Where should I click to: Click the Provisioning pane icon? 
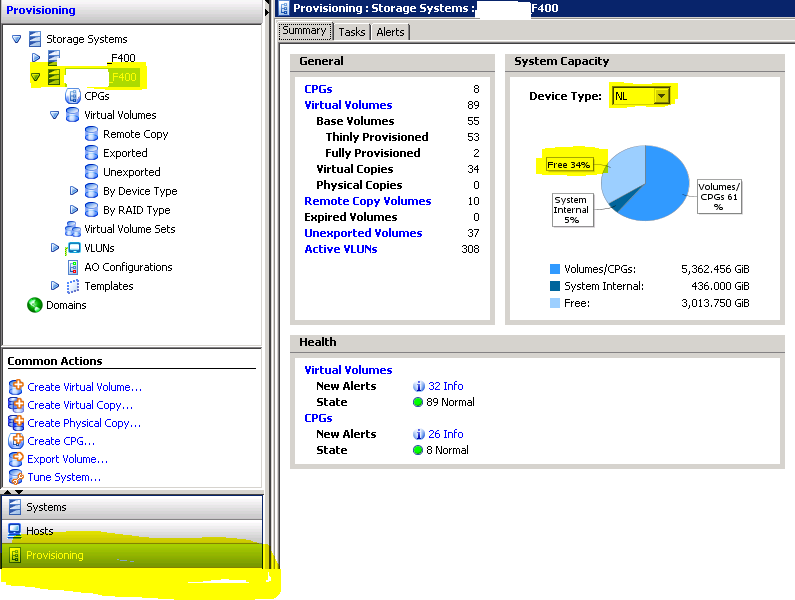click(x=15, y=555)
